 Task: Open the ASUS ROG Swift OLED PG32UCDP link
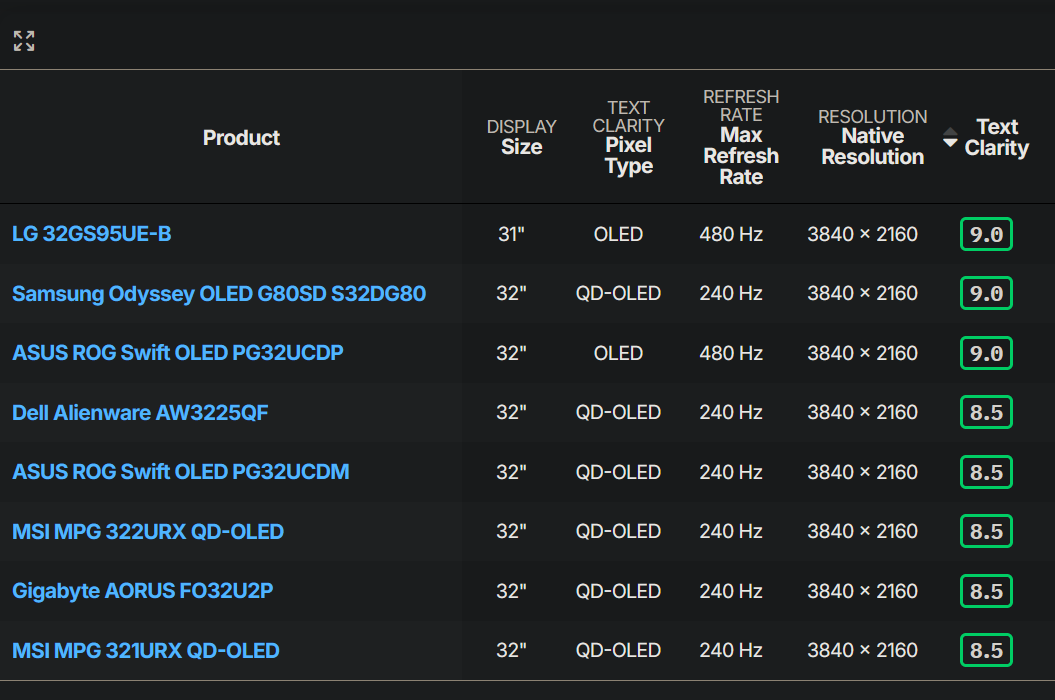(178, 353)
